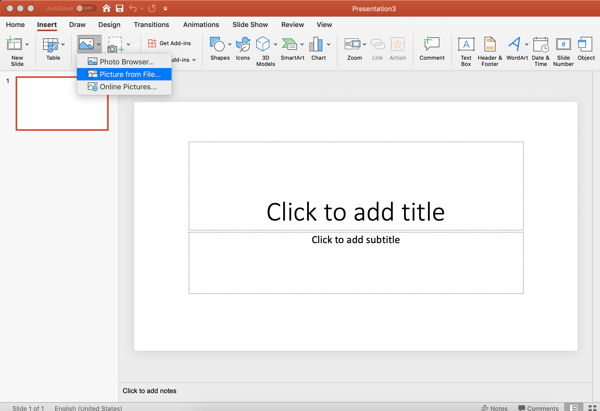Click the English (United States) language indicator
Image resolution: width=600 pixels, height=411 pixels.
(88, 408)
